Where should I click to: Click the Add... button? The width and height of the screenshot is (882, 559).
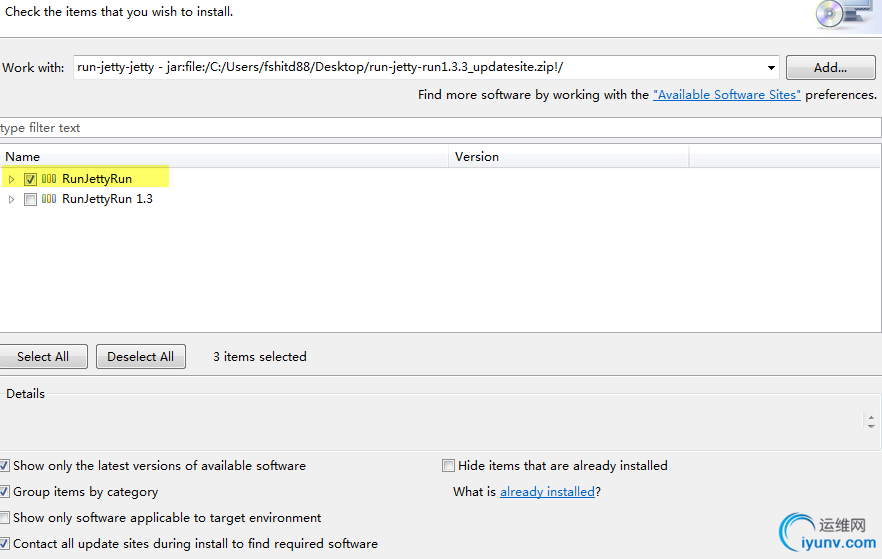click(x=830, y=67)
